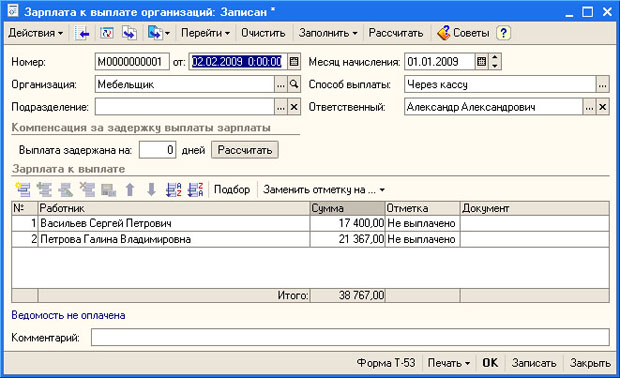Open the Действия menu

(x=35, y=33)
